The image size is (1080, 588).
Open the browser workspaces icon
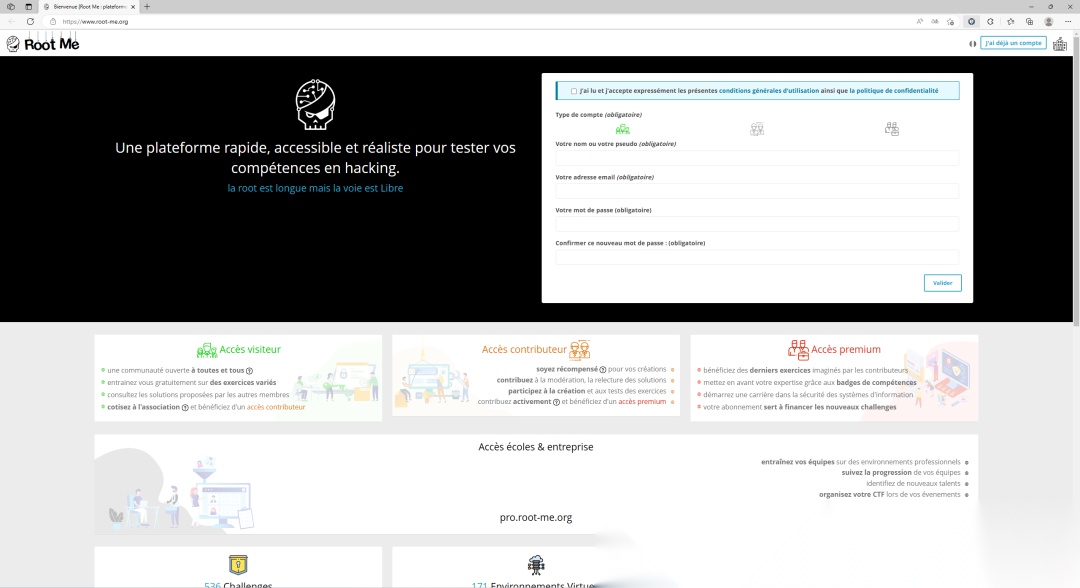[x=10, y=7]
